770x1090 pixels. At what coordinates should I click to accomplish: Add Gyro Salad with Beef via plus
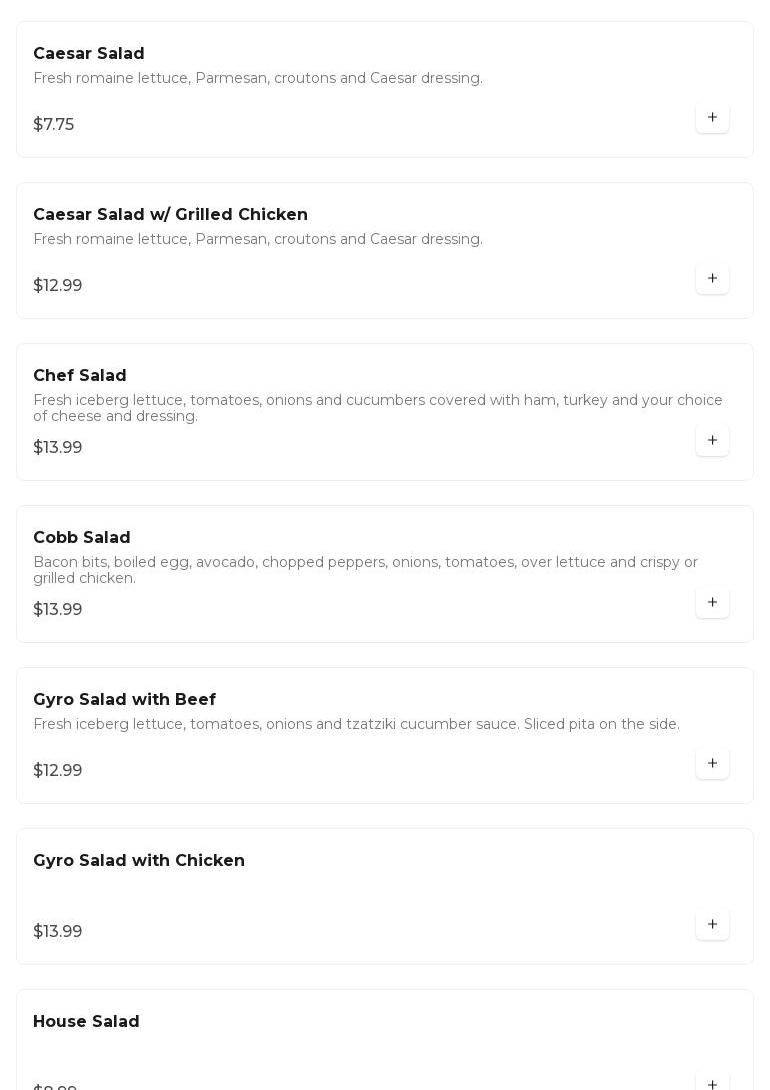coord(712,764)
